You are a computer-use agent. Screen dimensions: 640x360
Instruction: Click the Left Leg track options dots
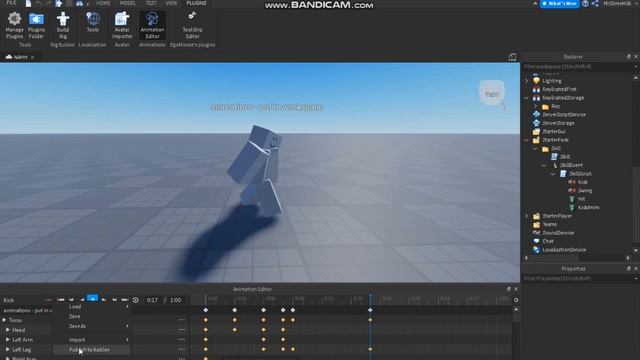pos(182,349)
